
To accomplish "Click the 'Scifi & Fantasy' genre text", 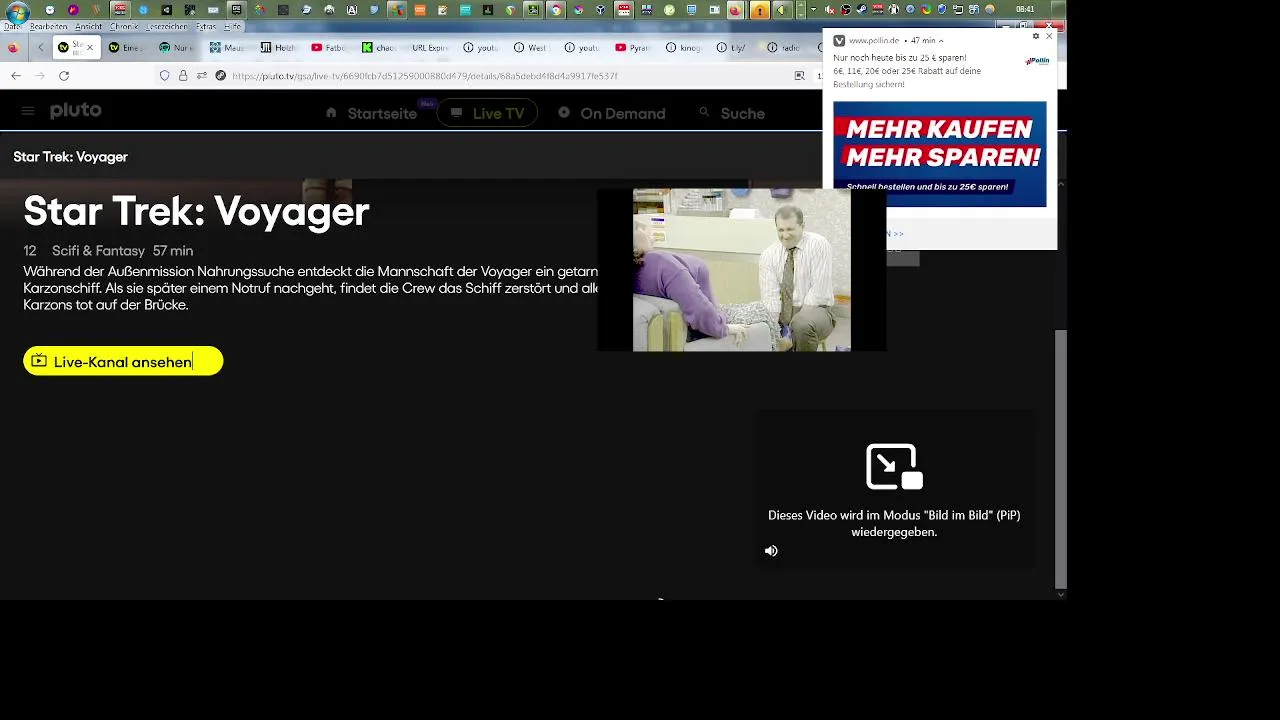I will pyautogui.click(x=98, y=251).
